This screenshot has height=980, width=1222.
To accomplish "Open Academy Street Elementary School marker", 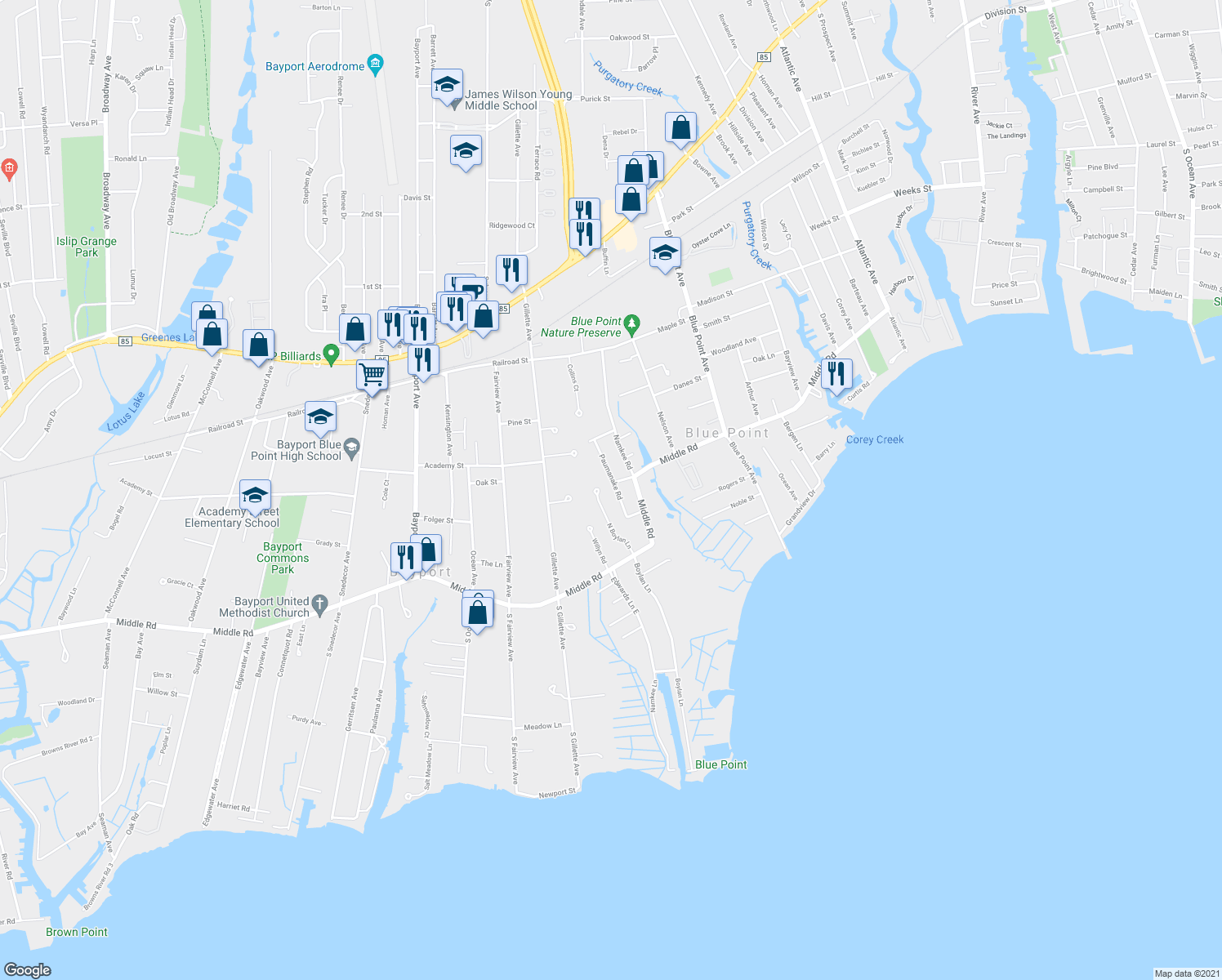I will pos(255,496).
